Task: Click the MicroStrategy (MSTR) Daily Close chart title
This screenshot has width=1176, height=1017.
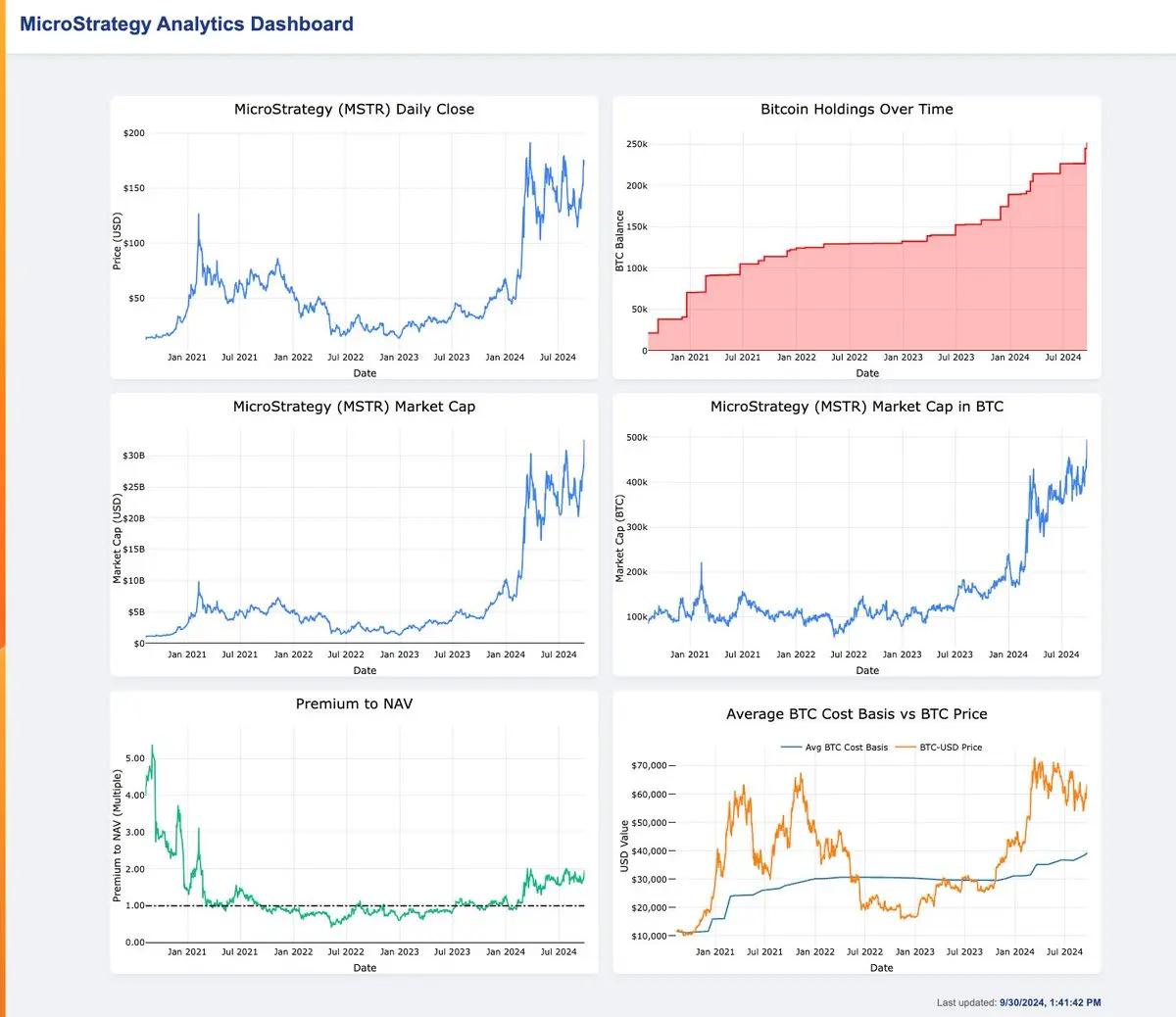Action: 354,110
